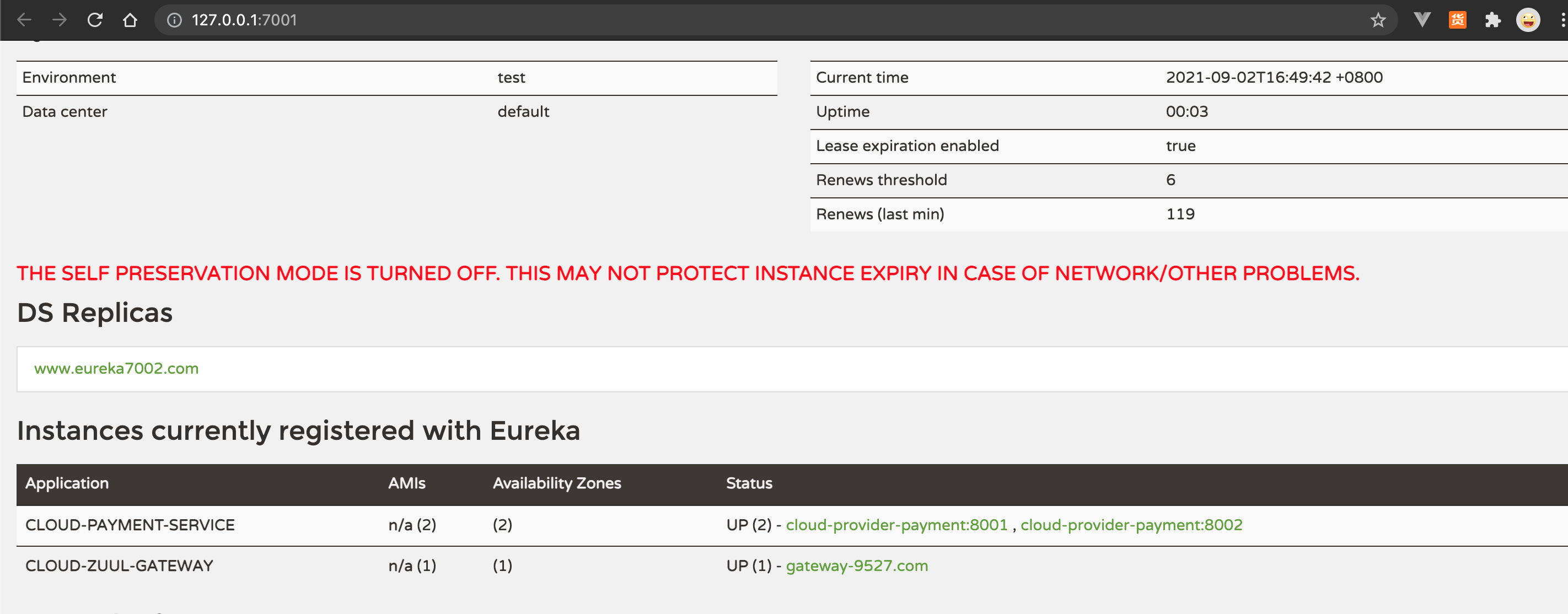The height and width of the screenshot is (614, 1568).
Task: Click the Uptime label
Action: point(842,111)
